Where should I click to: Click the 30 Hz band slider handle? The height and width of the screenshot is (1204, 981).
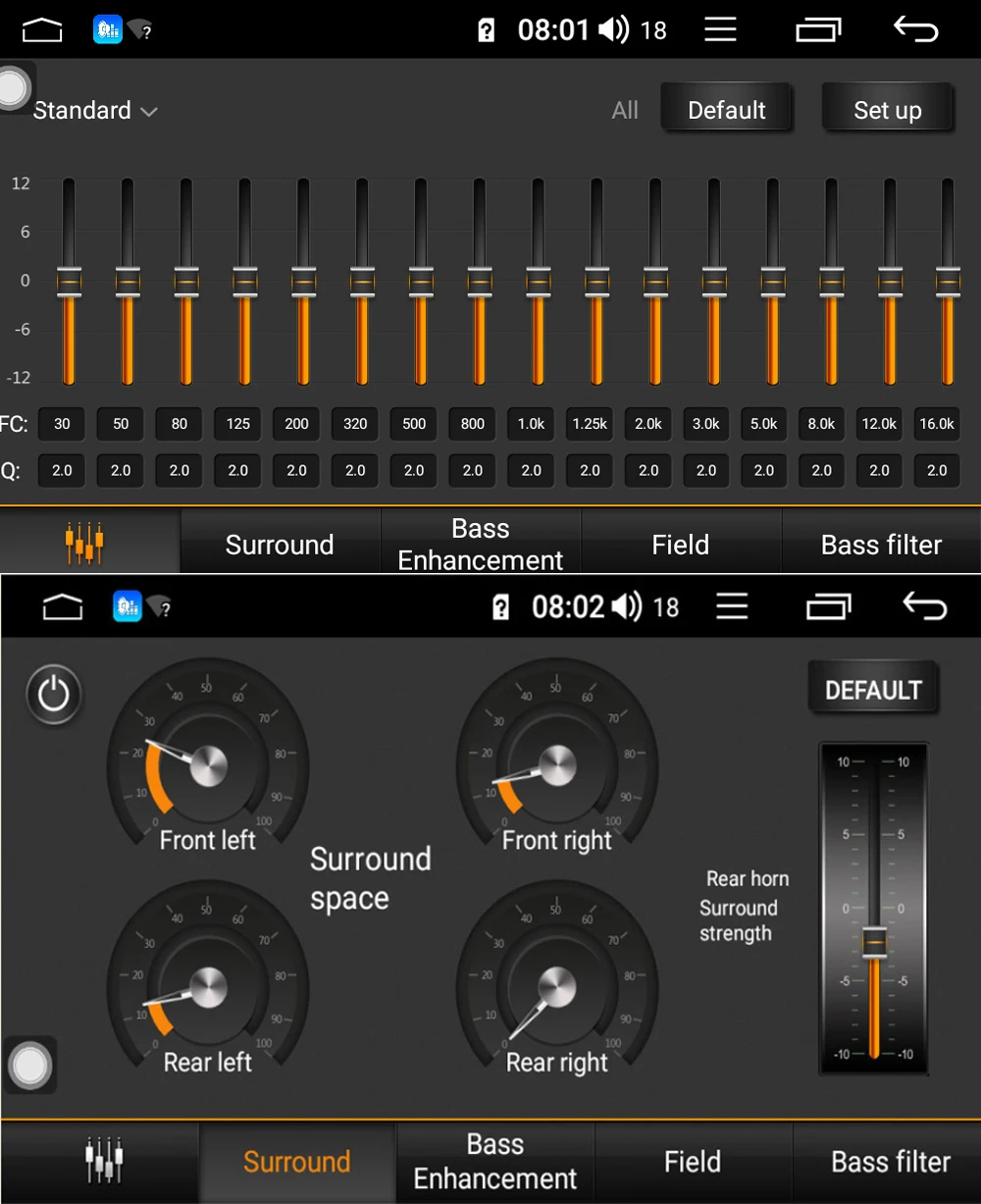point(69,283)
